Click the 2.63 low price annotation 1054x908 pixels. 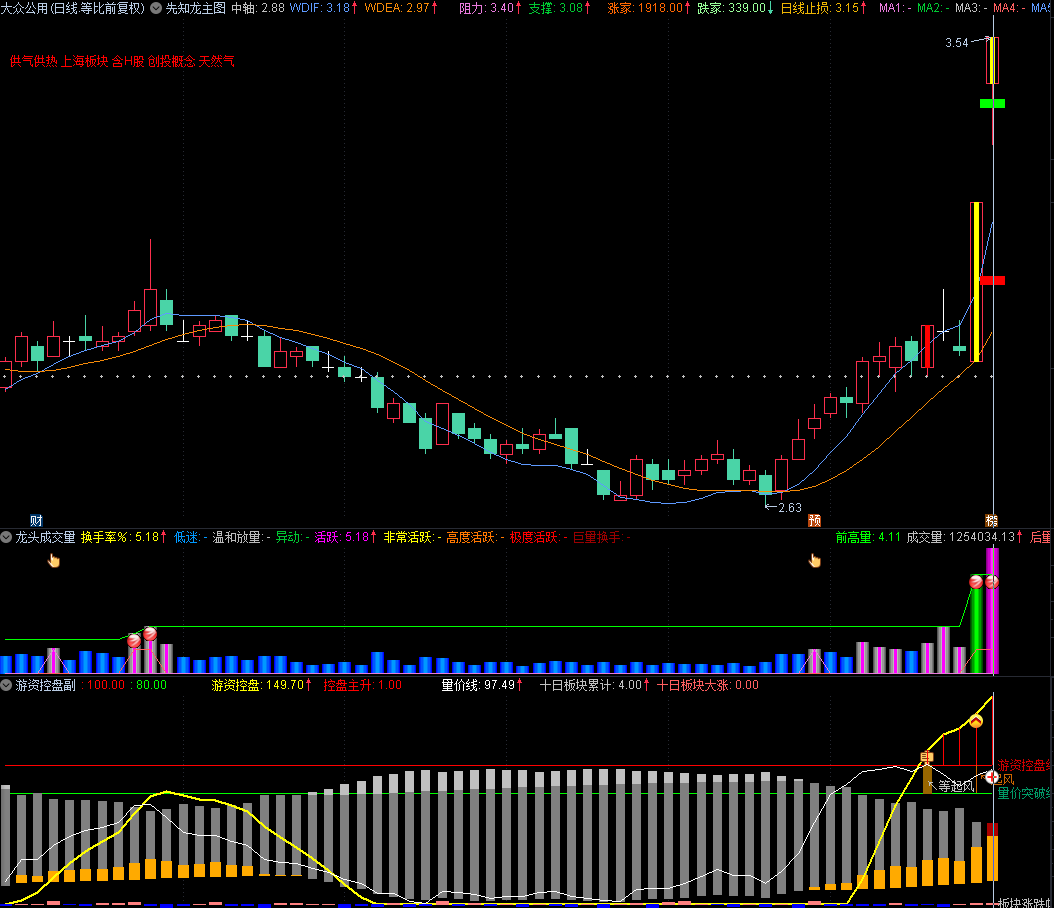(x=789, y=507)
